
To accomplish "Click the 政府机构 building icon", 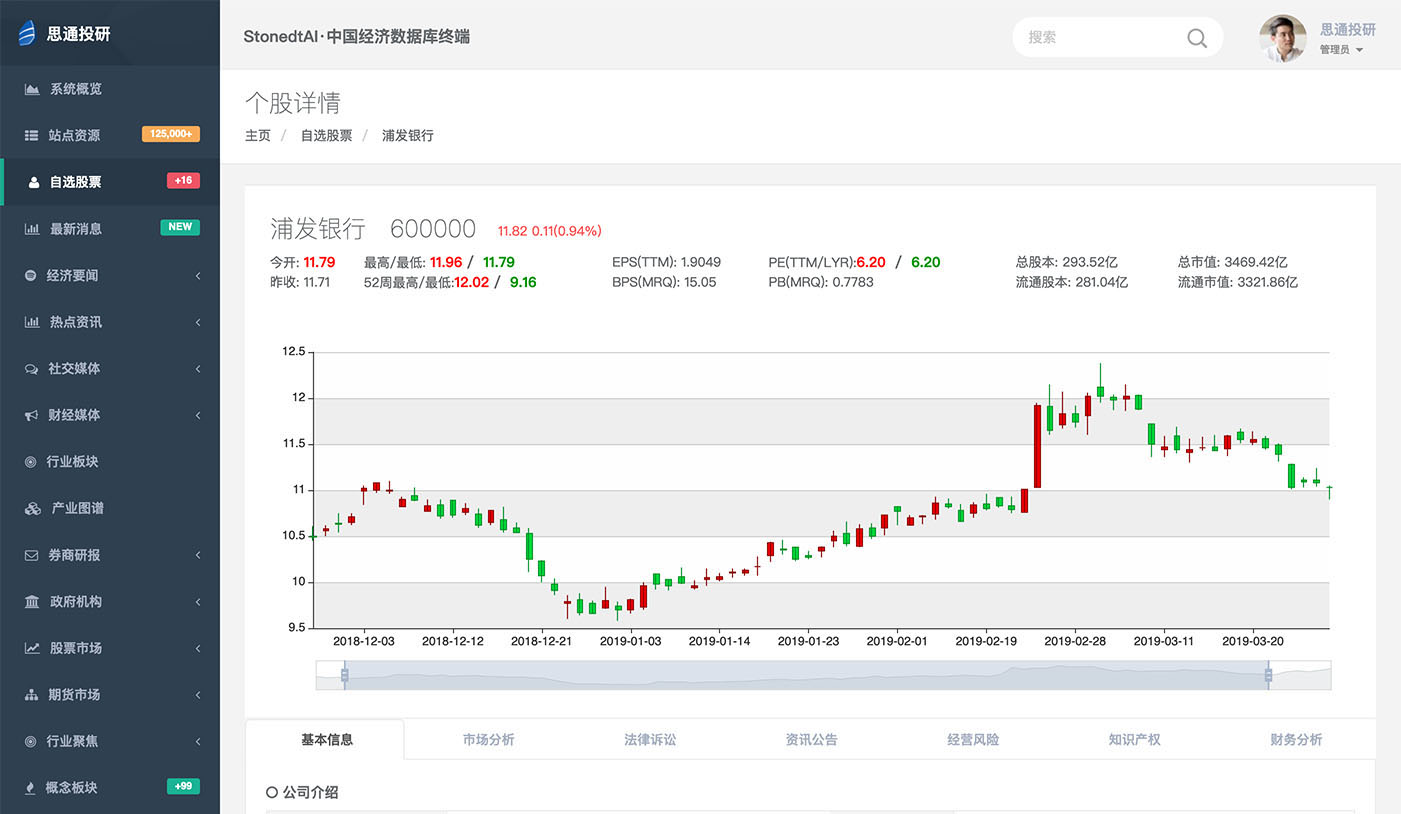I will point(32,602).
